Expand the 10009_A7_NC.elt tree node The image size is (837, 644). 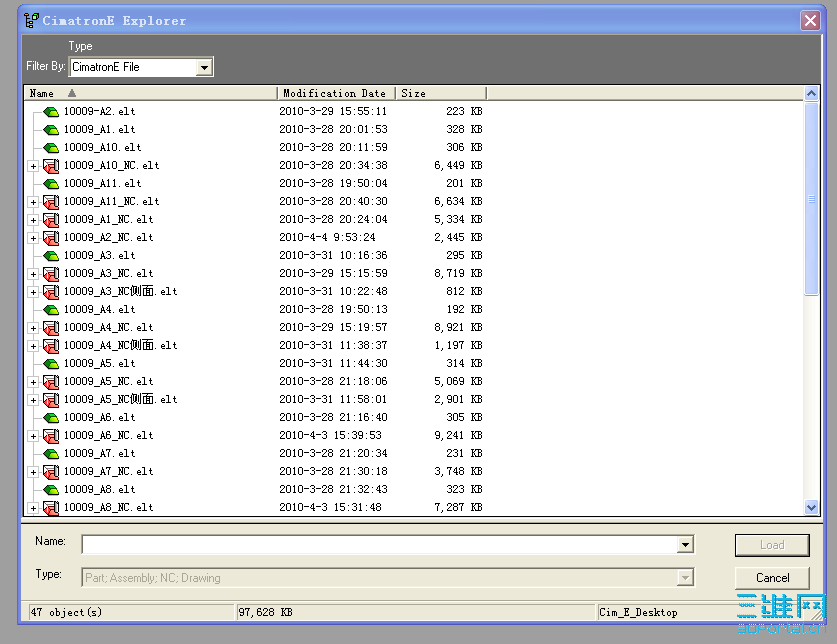tap(34, 472)
